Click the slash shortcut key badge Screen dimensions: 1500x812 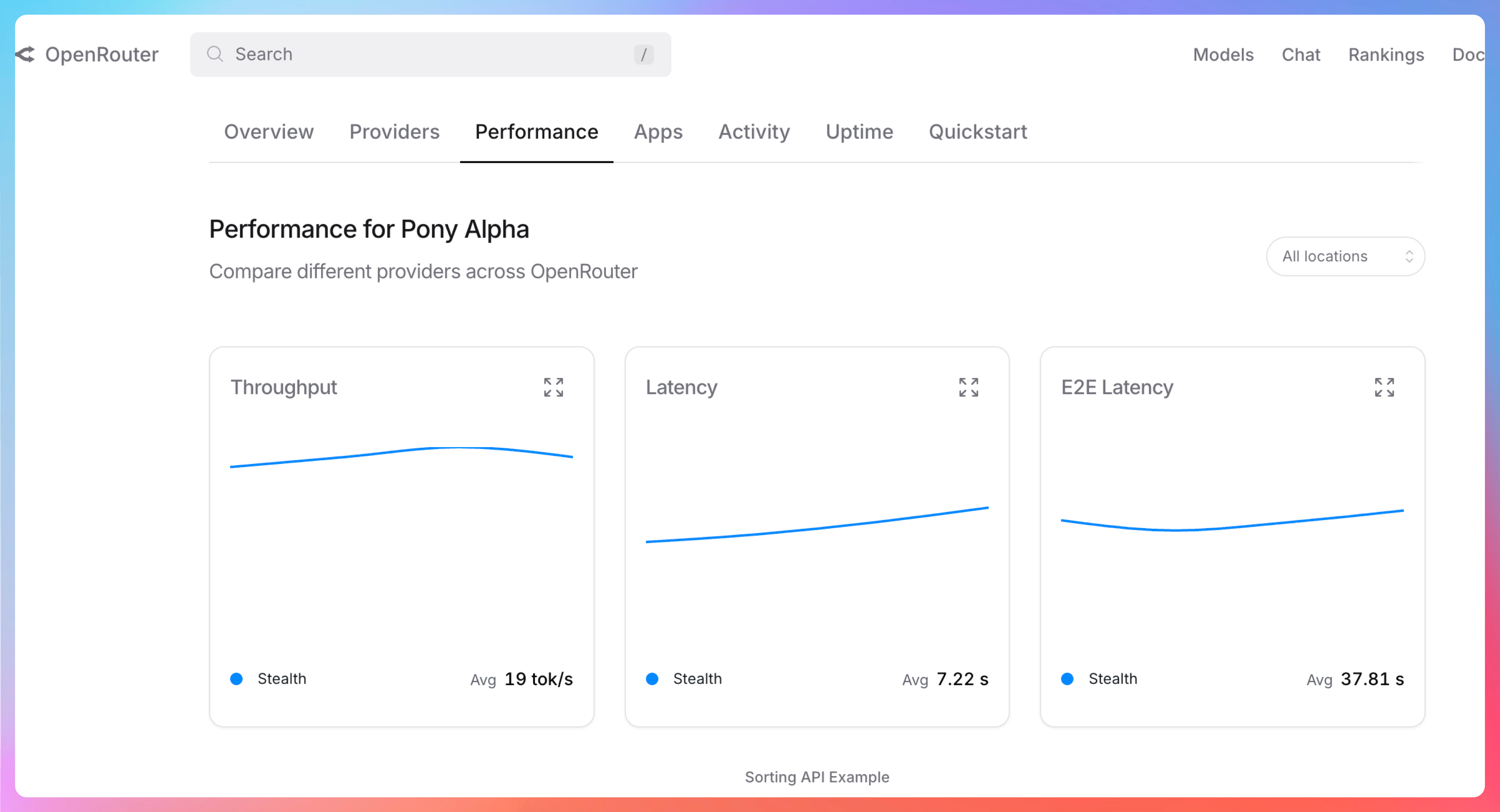click(643, 55)
